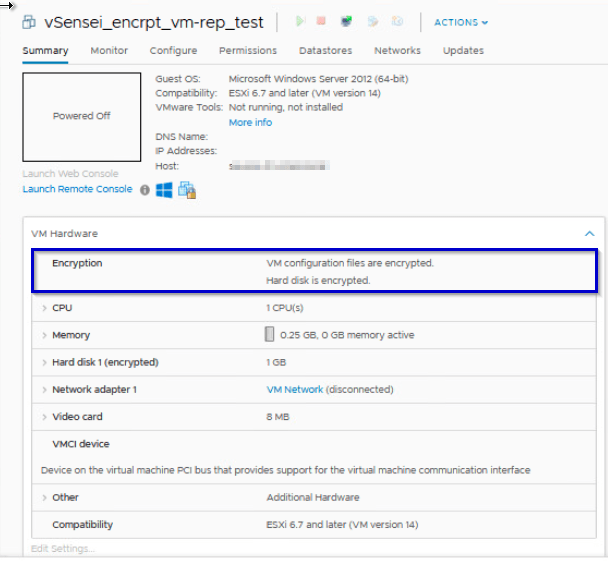Click the Power Off stop icon
The height and width of the screenshot is (561, 608).
pyautogui.click(x=322, y=21)
